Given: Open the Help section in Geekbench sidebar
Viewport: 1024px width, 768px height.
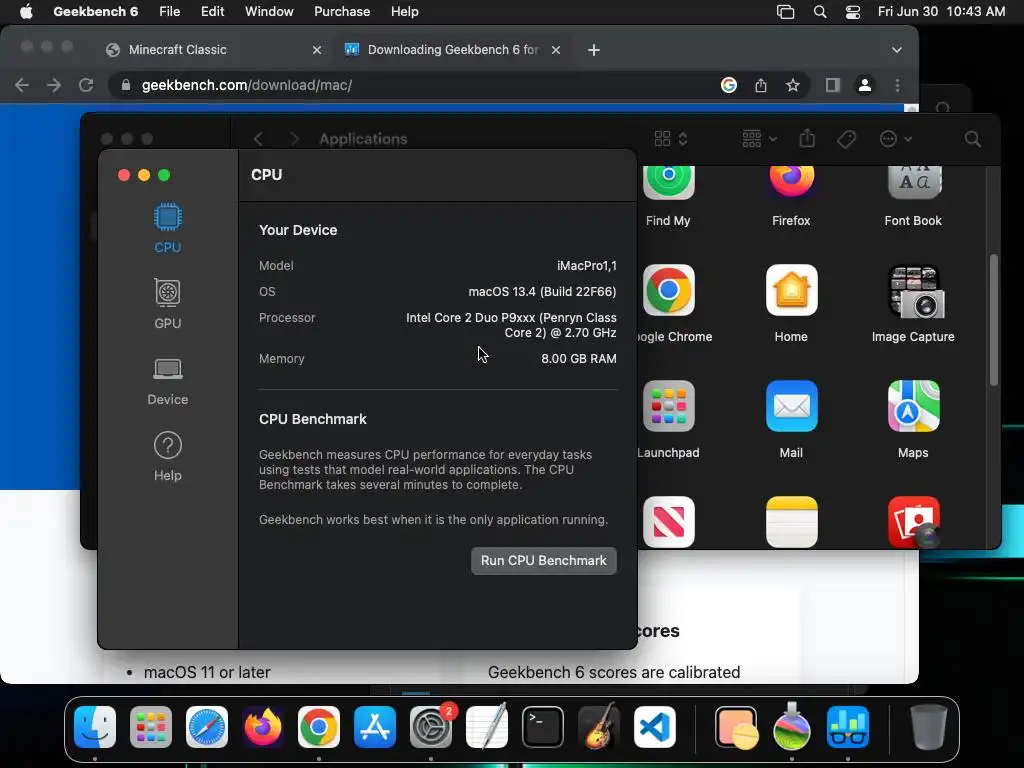Looking at the screenshot, I should (168, 456).
